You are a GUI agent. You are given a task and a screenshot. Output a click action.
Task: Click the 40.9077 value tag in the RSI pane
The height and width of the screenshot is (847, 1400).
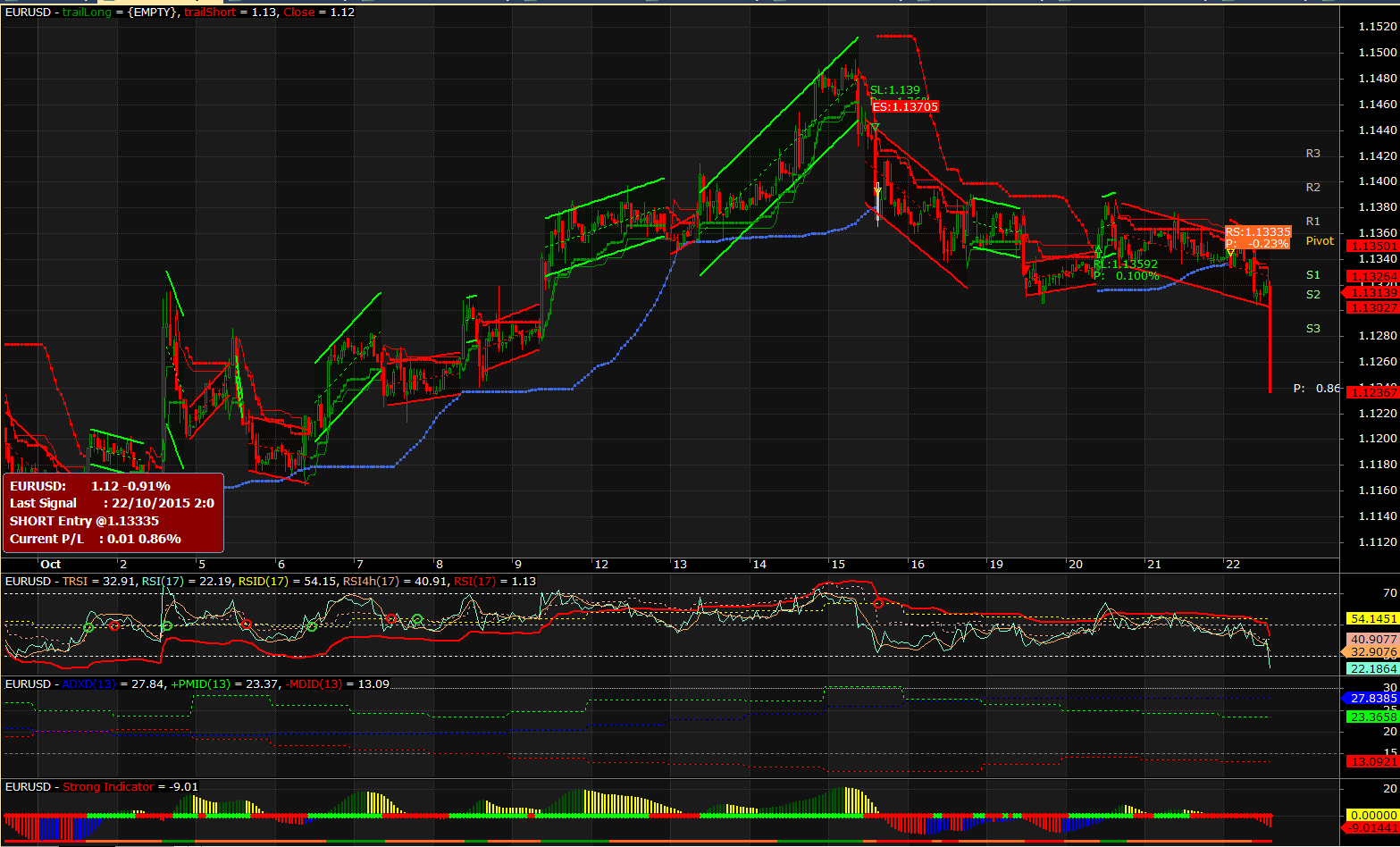(x=1371, y=640)
